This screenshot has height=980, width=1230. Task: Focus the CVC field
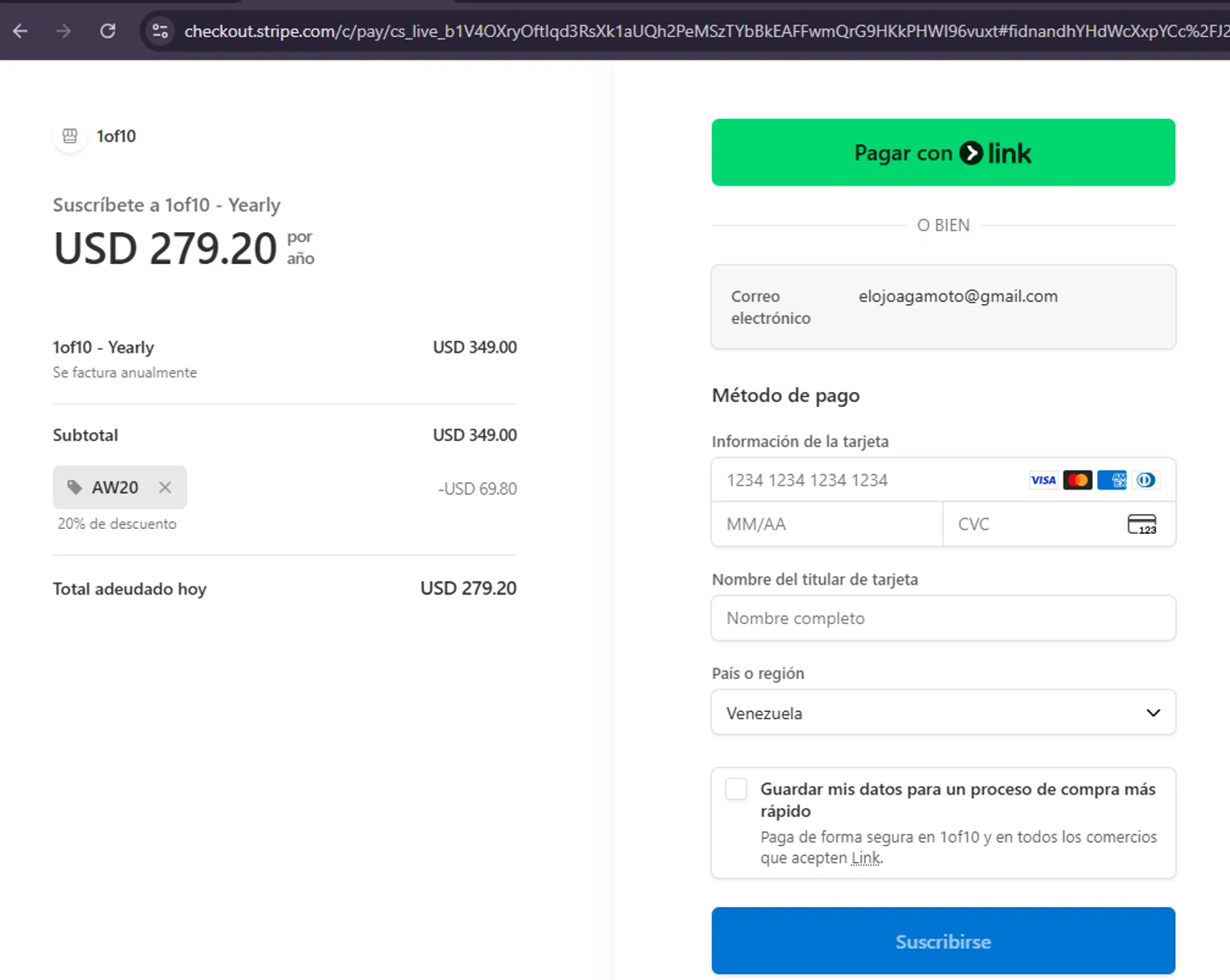tap(1059, 524)
